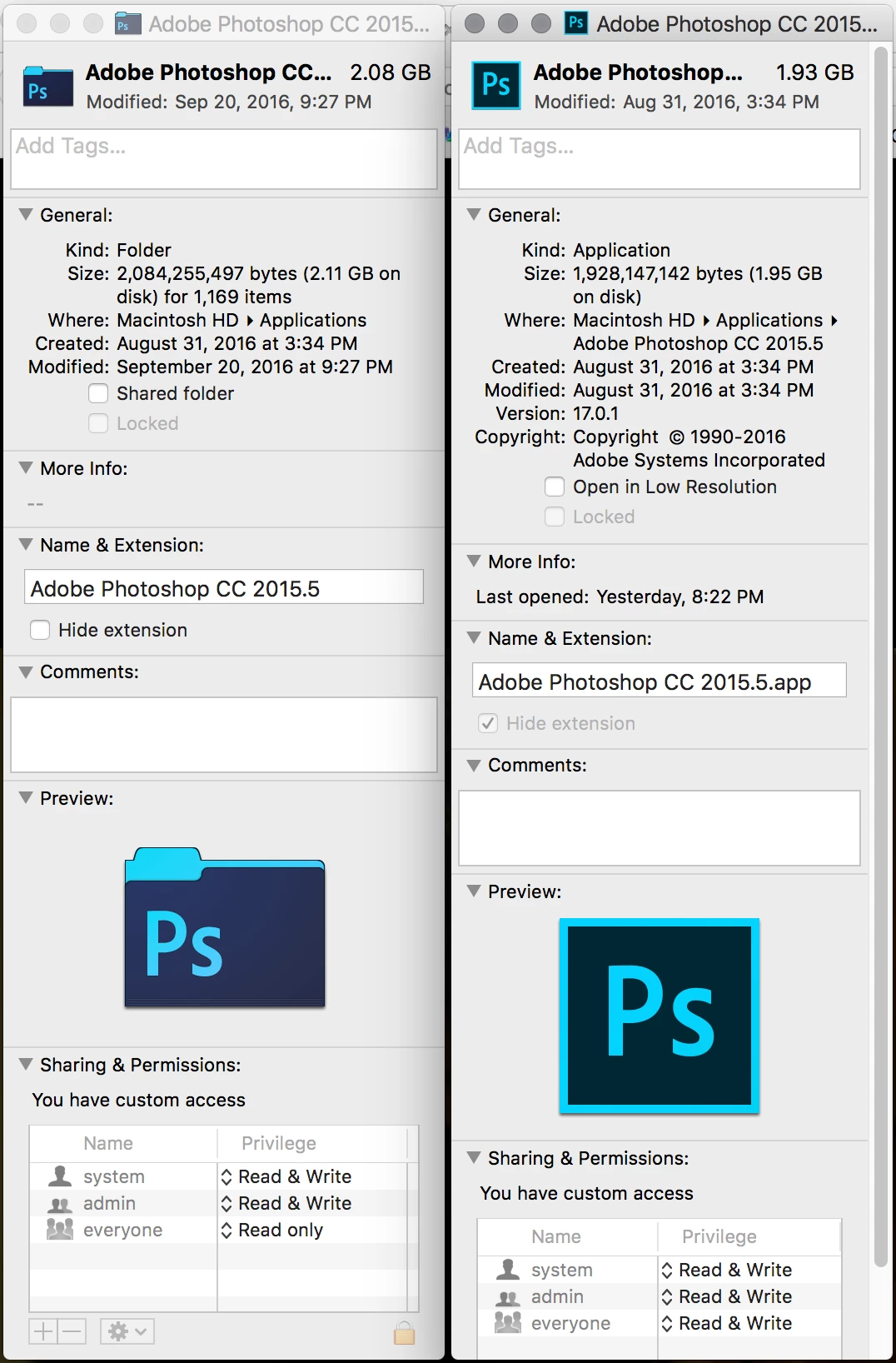Screen dimensions: 896x1363
Task: Collapse the General section in folder window
Action: point(26,215)
